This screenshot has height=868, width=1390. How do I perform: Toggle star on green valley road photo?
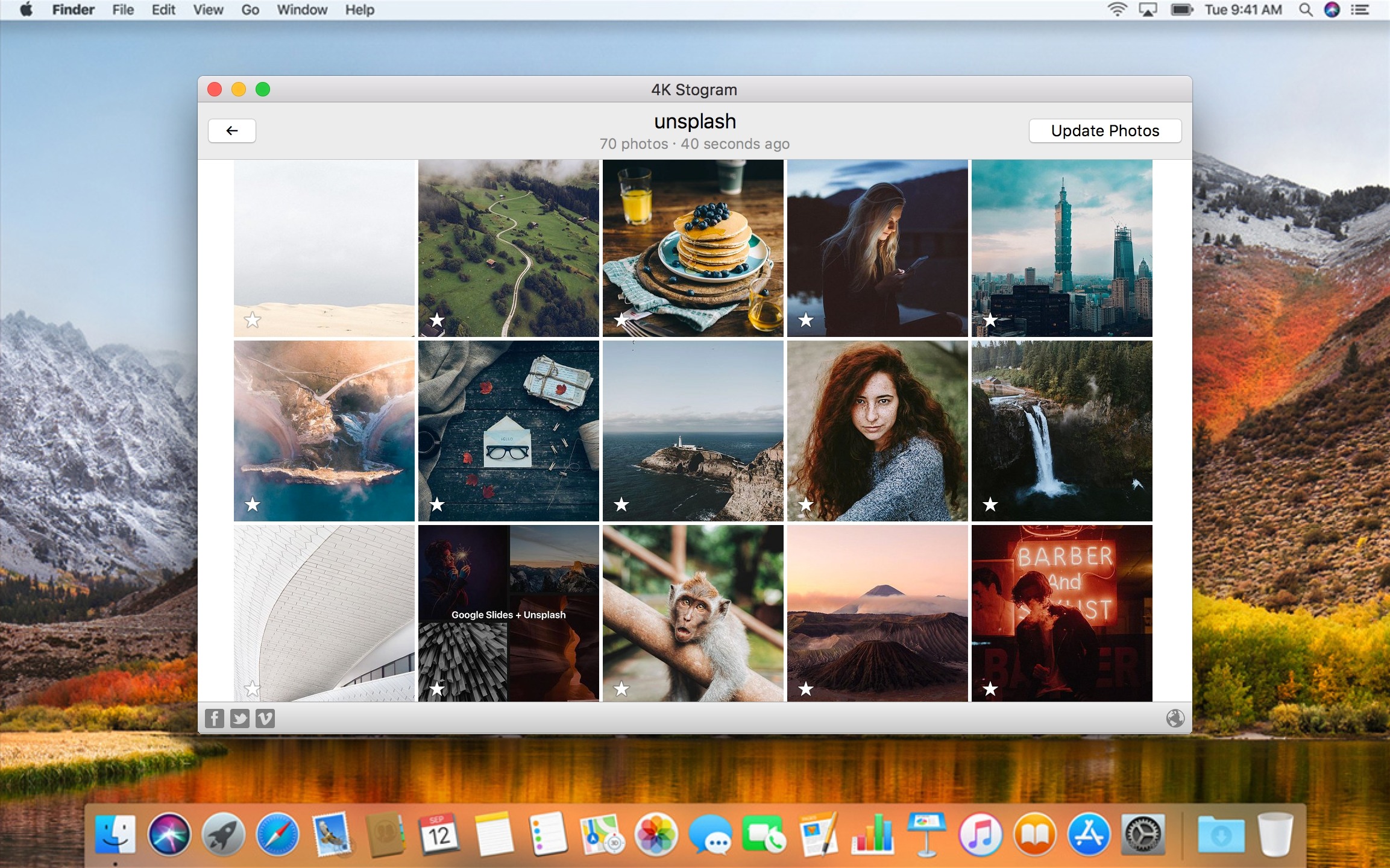[x=437, y=320]
